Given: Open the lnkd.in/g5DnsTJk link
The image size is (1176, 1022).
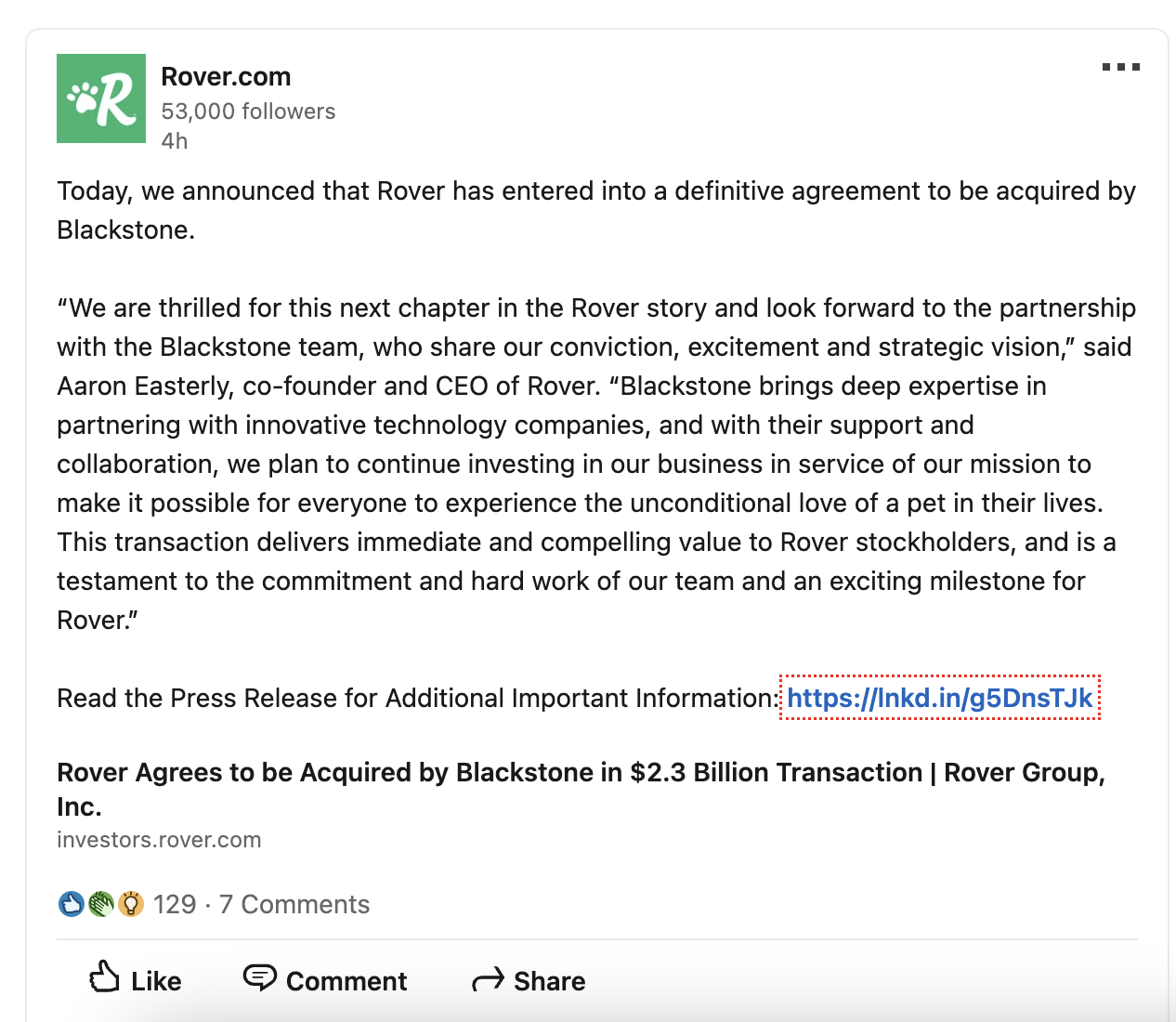Looking at the screenshot, I should pos(939,698).
